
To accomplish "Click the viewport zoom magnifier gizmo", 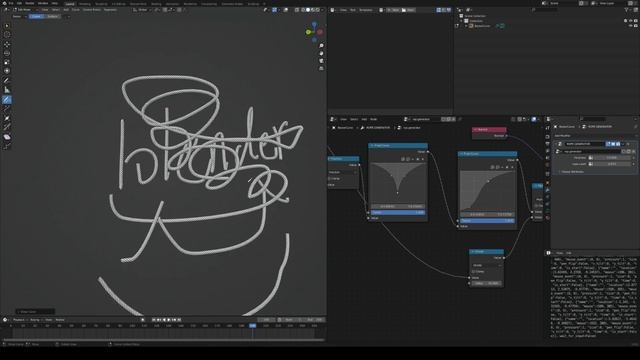I will (x=321, y=46).
